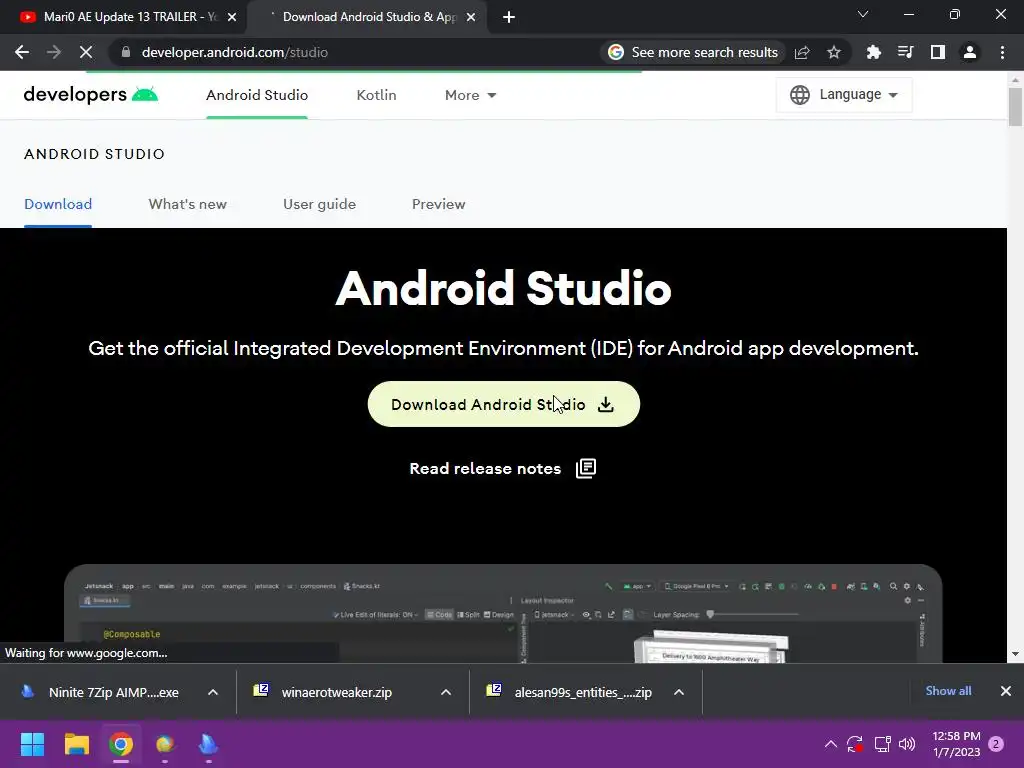Open a new browser tab
1024x768 pixels.
[x=509, y=17]
